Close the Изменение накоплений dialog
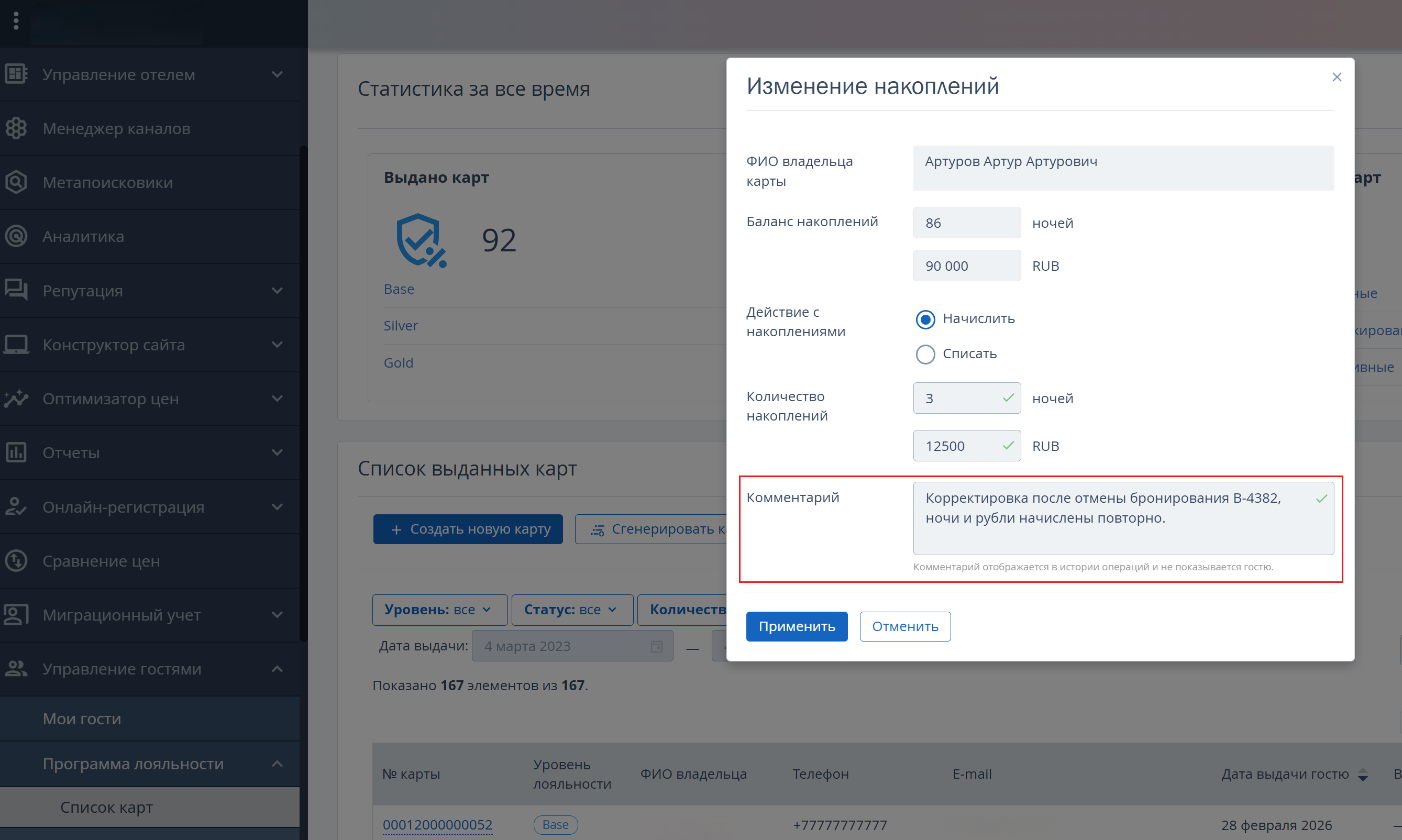 [1337, 77]
